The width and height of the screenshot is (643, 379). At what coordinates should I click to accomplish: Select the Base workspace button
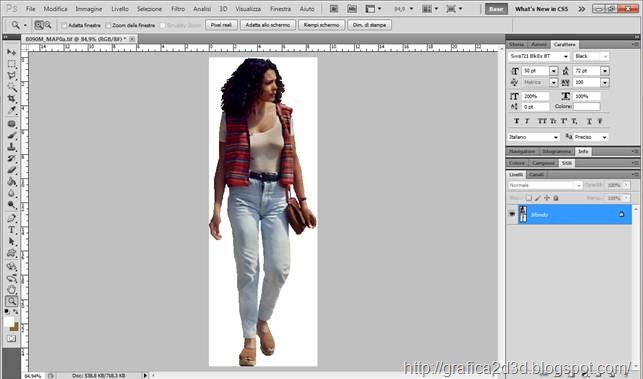click(496, 9)
